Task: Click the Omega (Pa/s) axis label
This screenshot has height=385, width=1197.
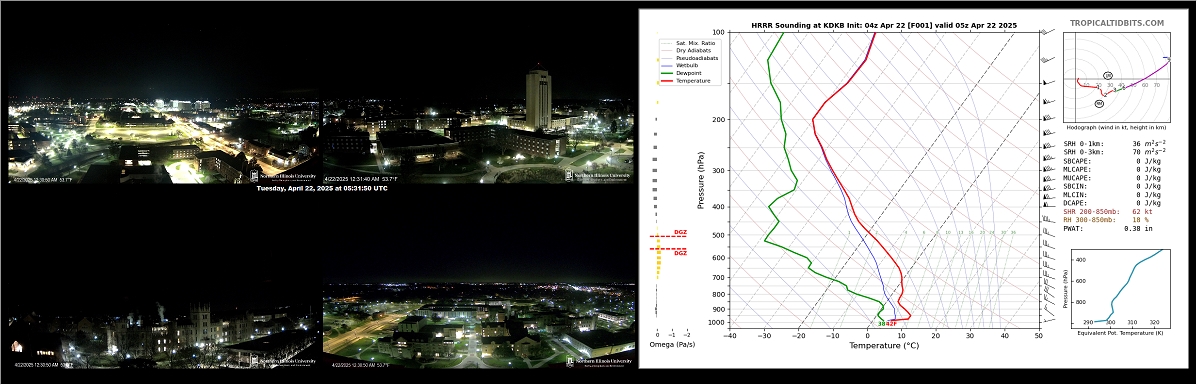Action: (672, 344)
